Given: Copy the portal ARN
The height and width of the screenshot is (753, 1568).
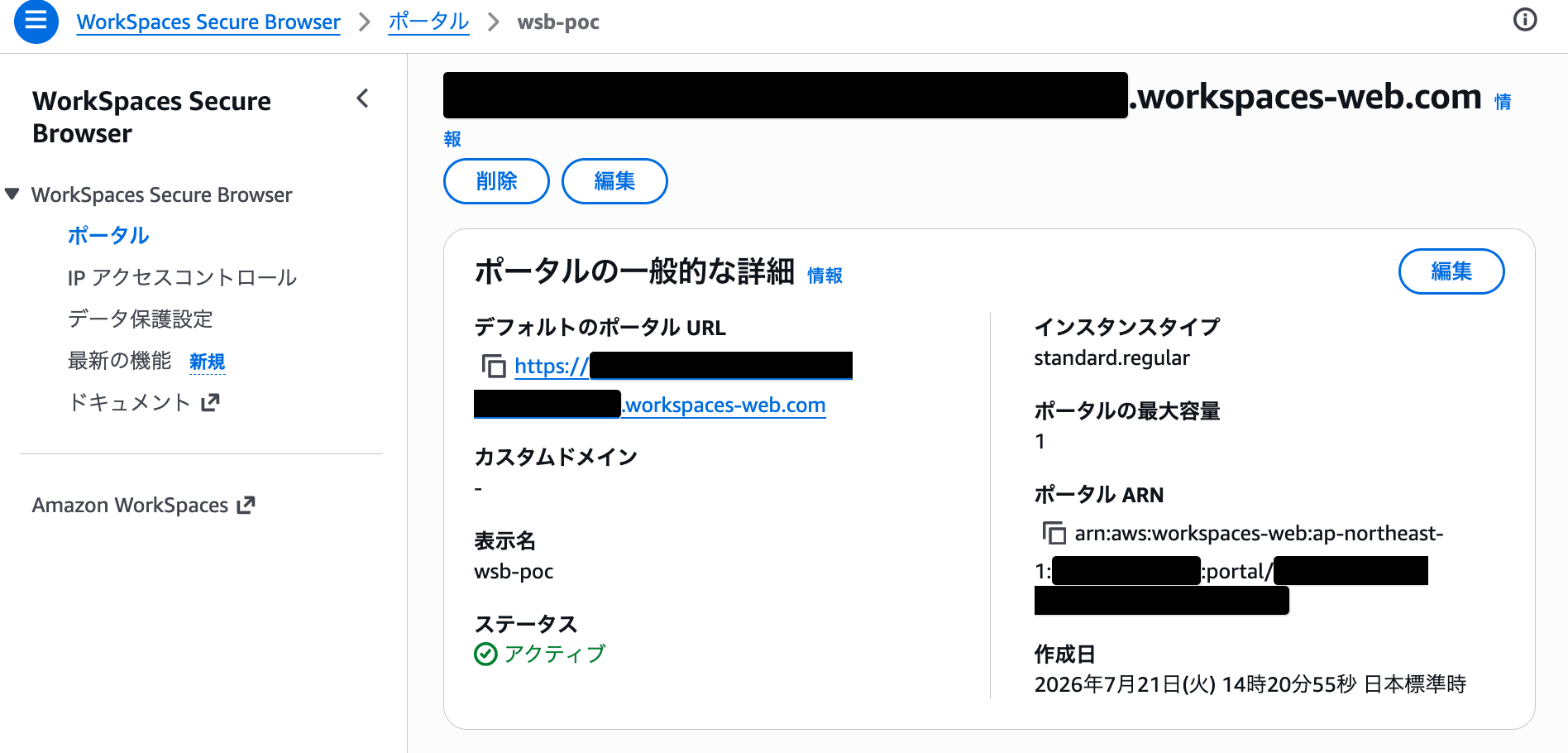Looking at the screenshot, I should click(x=1054, y=533).
